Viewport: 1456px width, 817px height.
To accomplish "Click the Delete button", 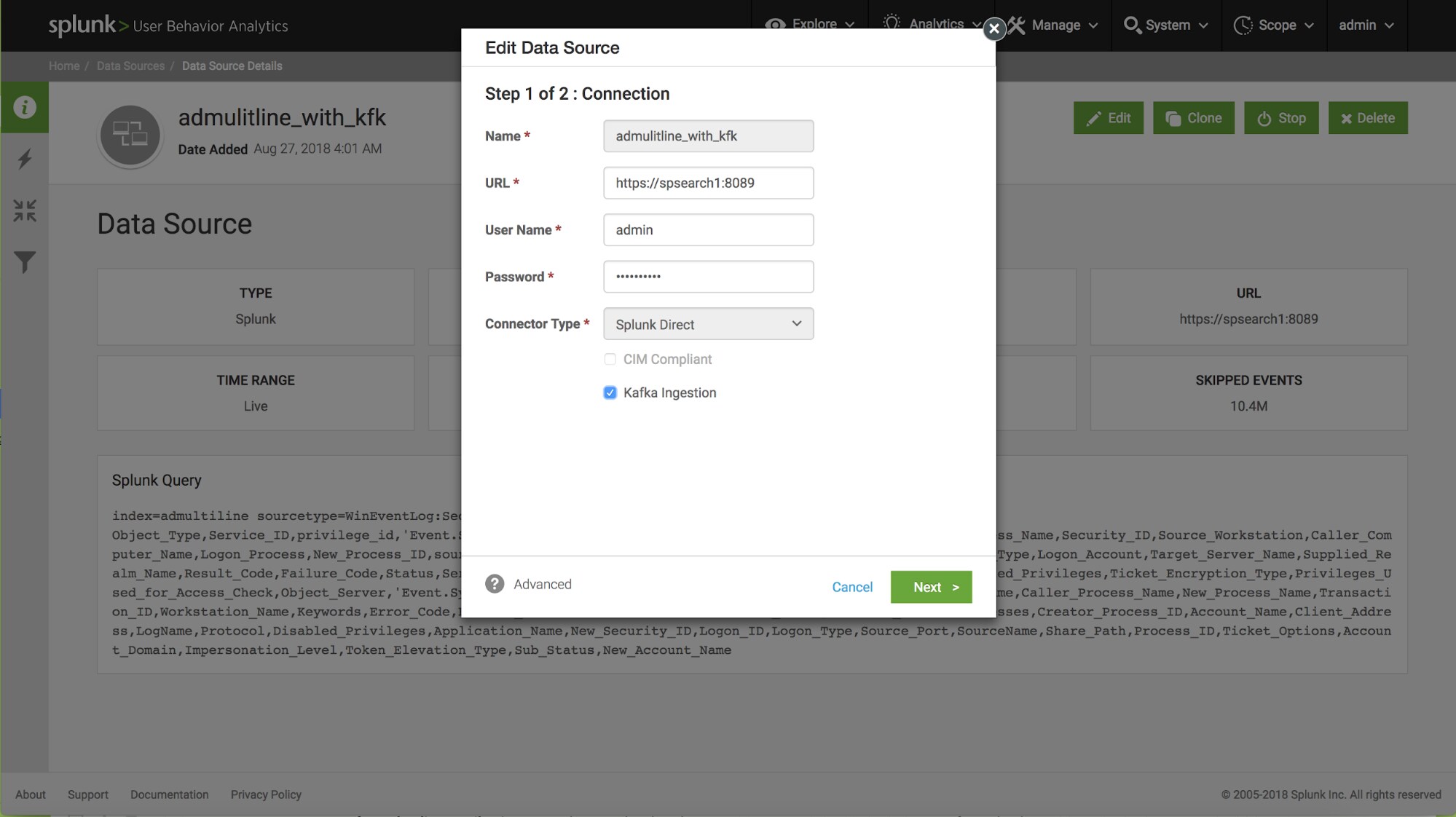I will pyautogui.click(x=1368, y=118).
